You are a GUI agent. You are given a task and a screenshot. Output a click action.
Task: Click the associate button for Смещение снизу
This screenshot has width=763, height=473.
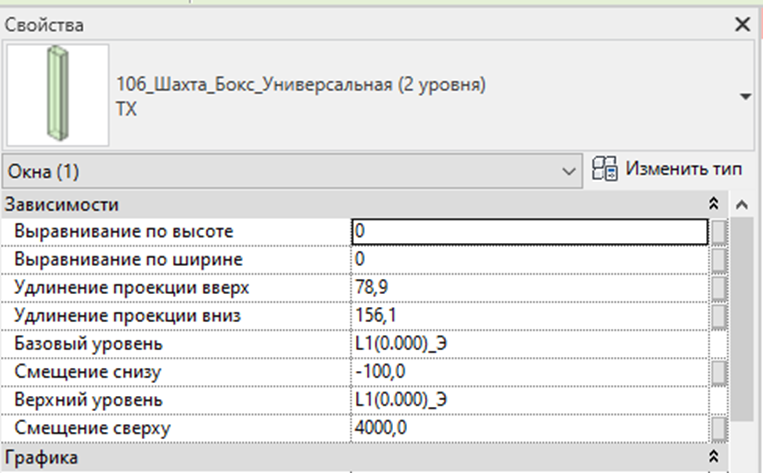pyautogui.click(x=718, y=372)
